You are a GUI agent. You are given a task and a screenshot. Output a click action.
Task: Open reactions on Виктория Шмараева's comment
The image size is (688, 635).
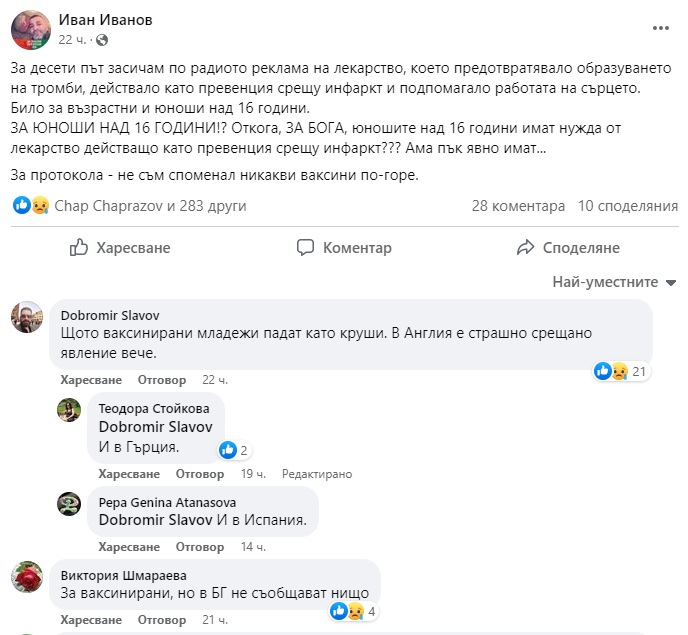click(349, 611)
